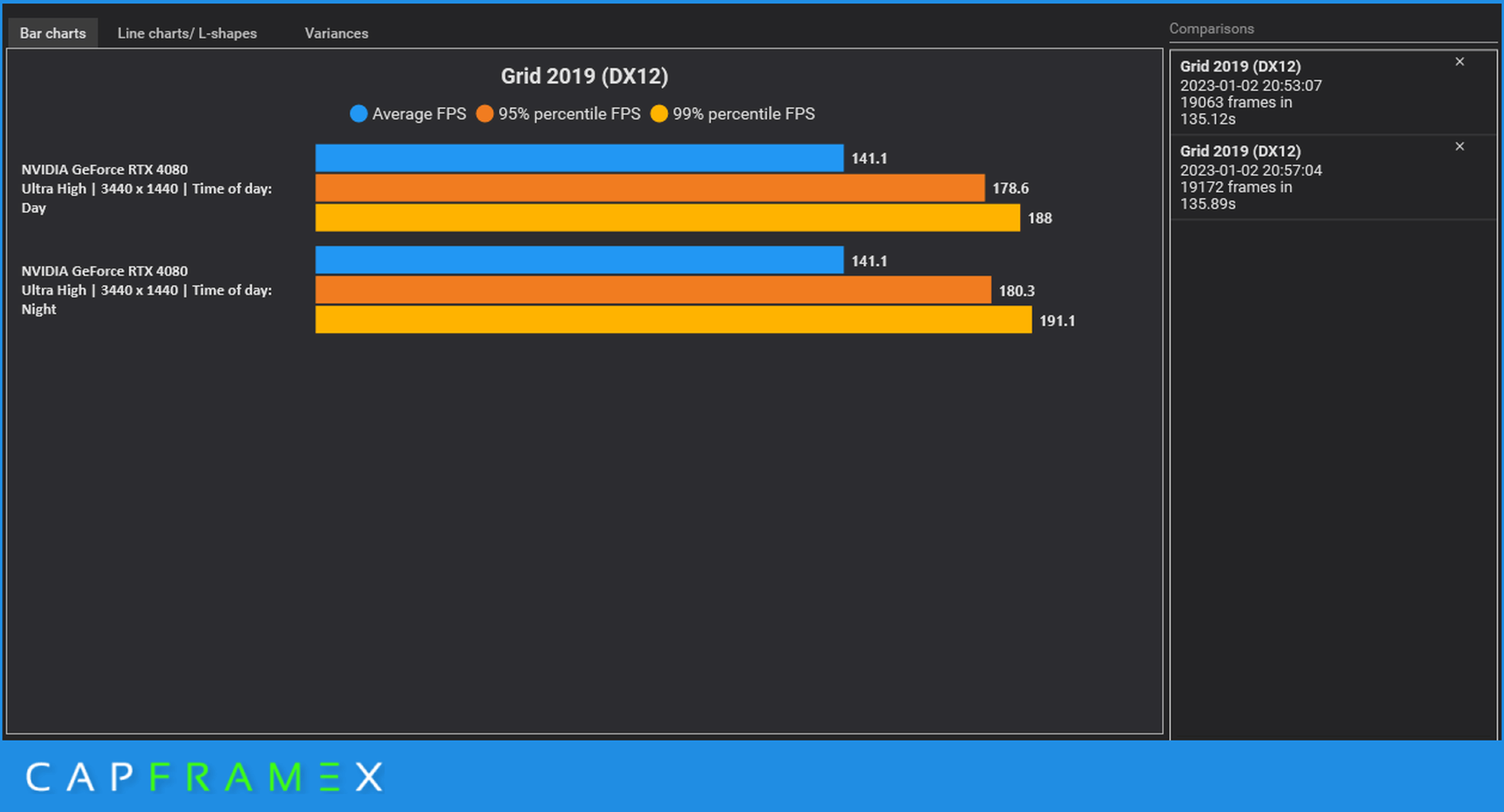The width and height of the screenshot is (1504, 812).
Task: Select comparison entry with 19172 frames
Action: (1333, 177)
